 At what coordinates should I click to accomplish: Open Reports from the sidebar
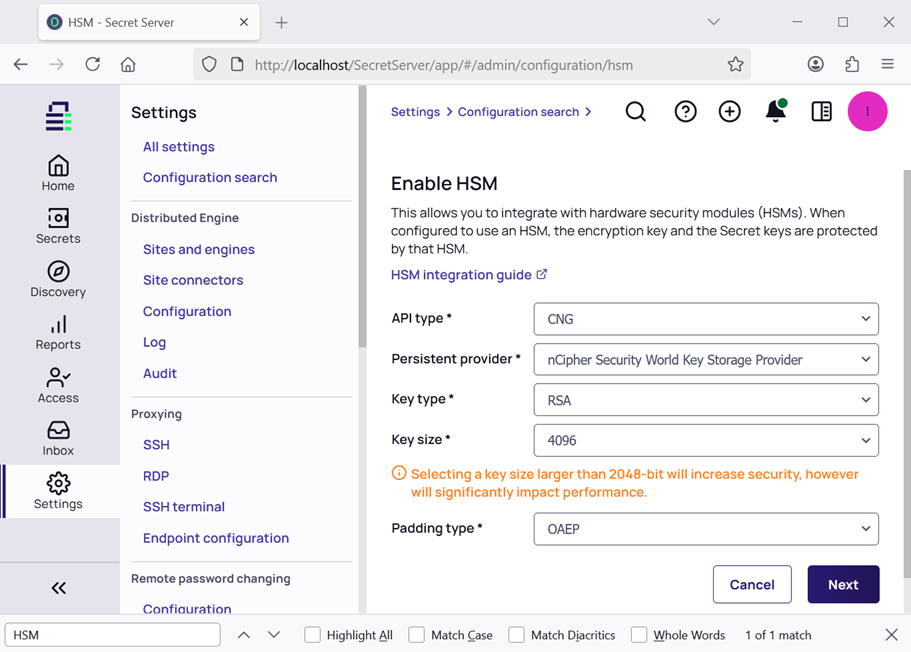[58, 333]
